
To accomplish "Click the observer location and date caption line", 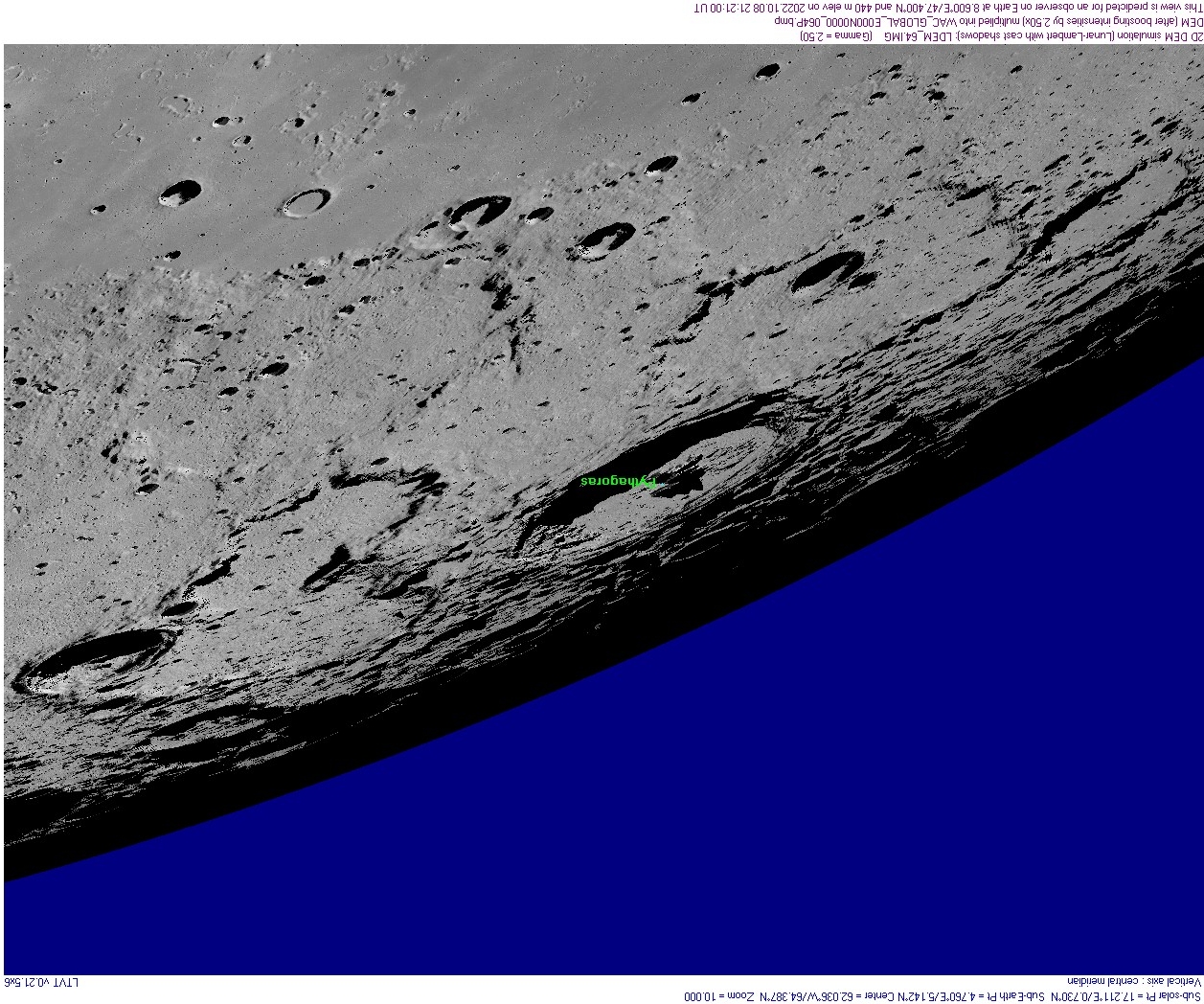I will point(947,7).
